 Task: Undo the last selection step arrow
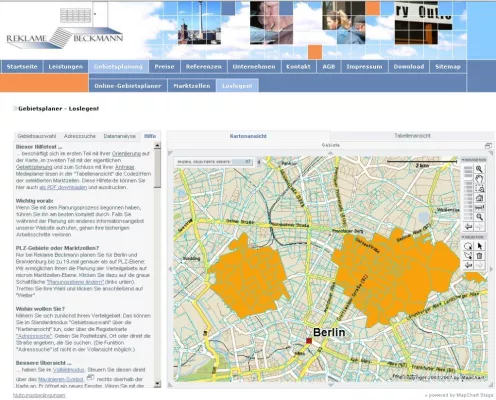tap(468, 266)
